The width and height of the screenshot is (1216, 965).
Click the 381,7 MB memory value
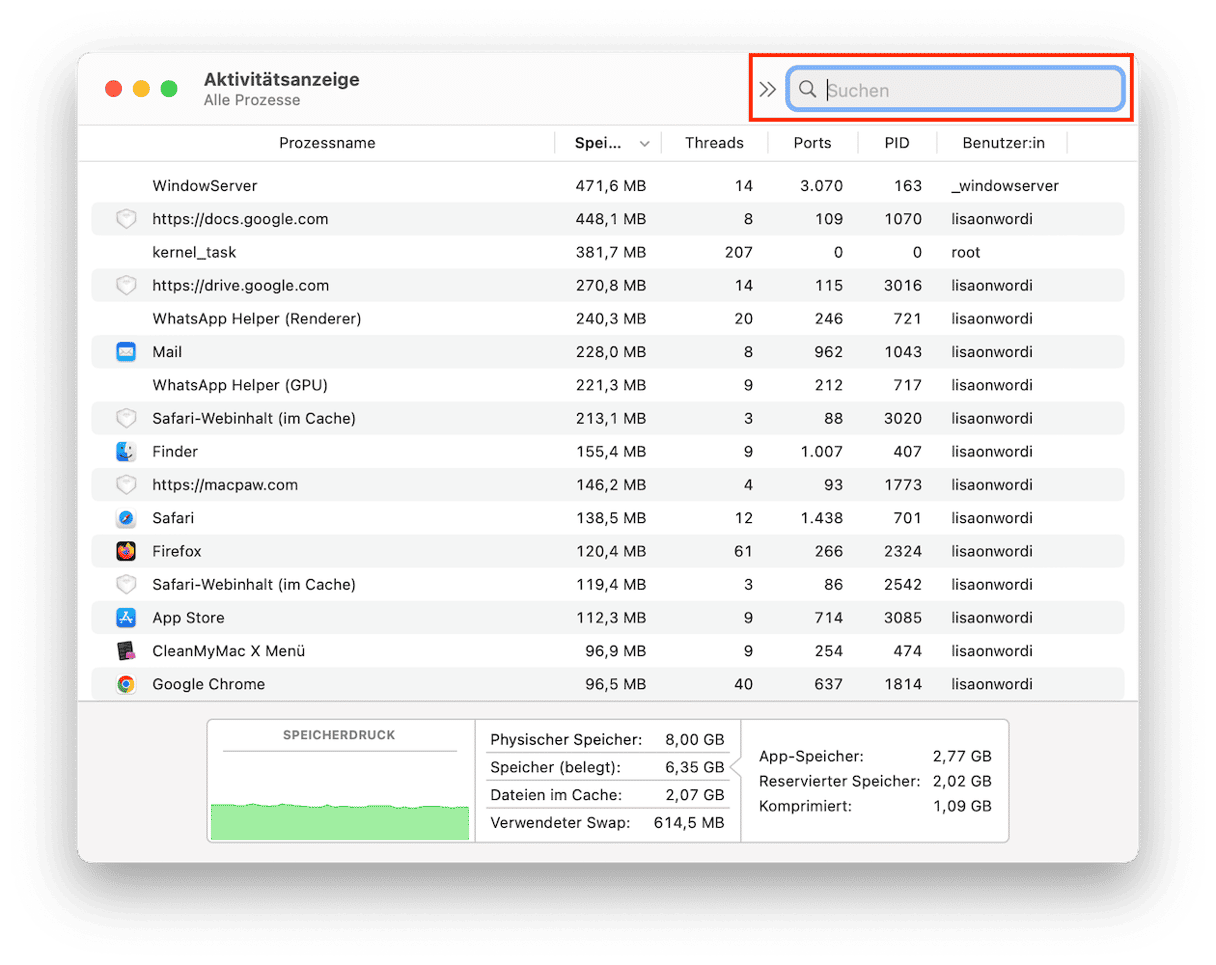point(612,252)
